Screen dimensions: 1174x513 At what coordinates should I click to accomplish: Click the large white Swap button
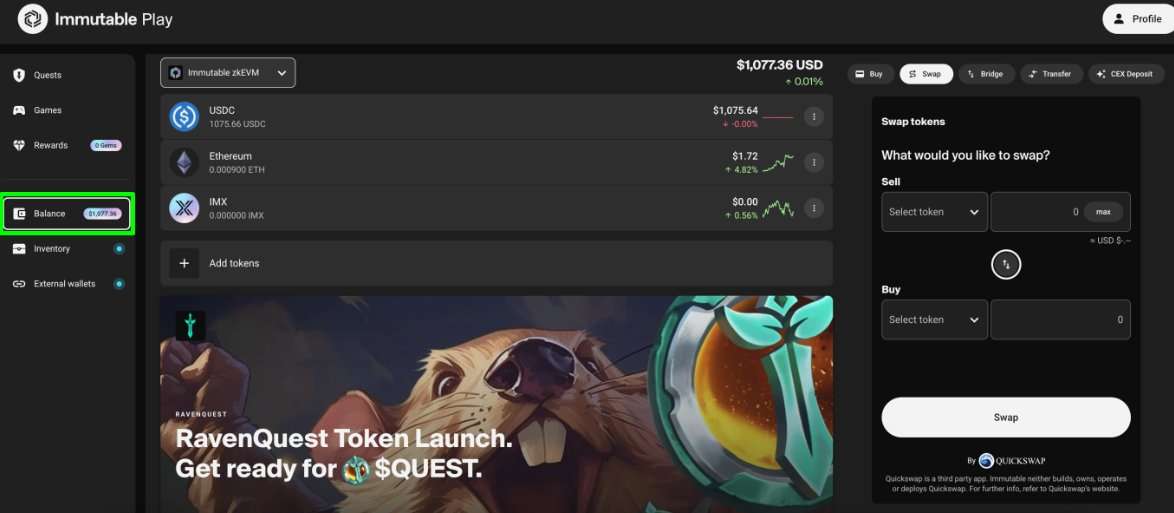coord(1006,417)
